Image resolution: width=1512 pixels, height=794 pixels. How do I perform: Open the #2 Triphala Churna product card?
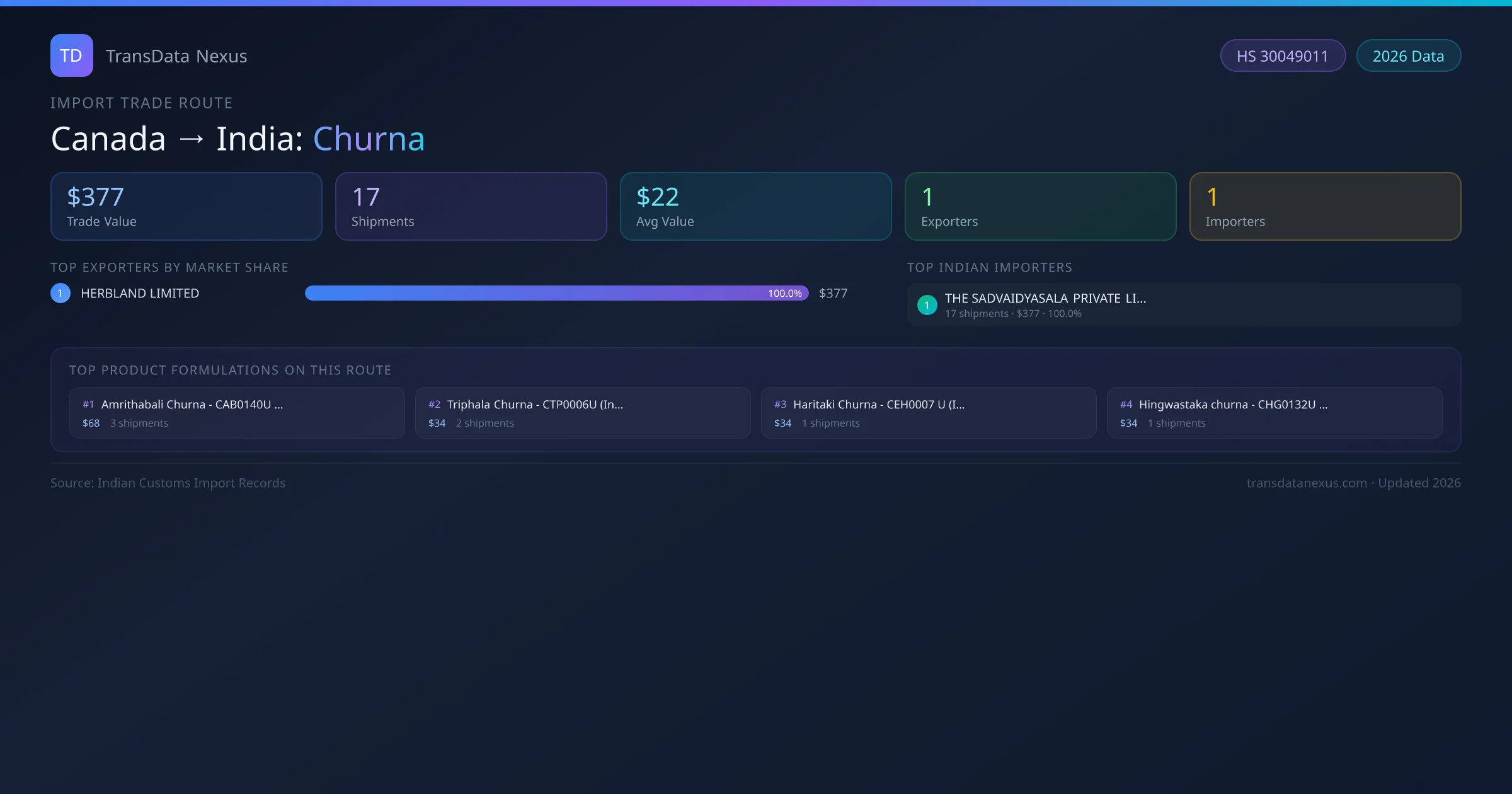point(583,413)
